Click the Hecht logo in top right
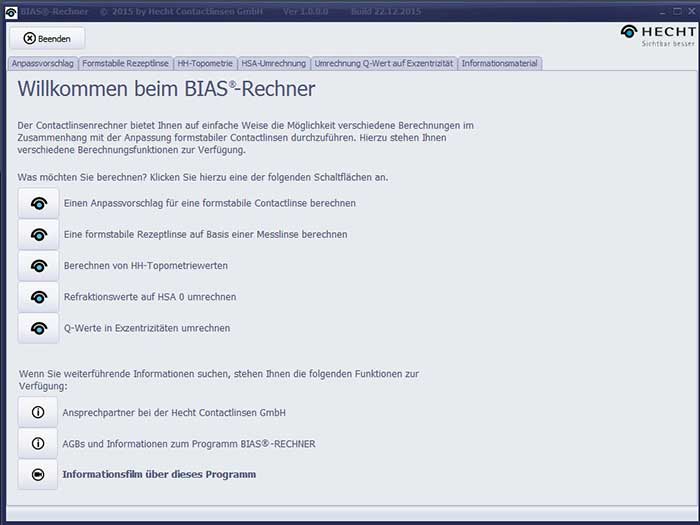This screenshot has height=525, width=700. (658, 35)
